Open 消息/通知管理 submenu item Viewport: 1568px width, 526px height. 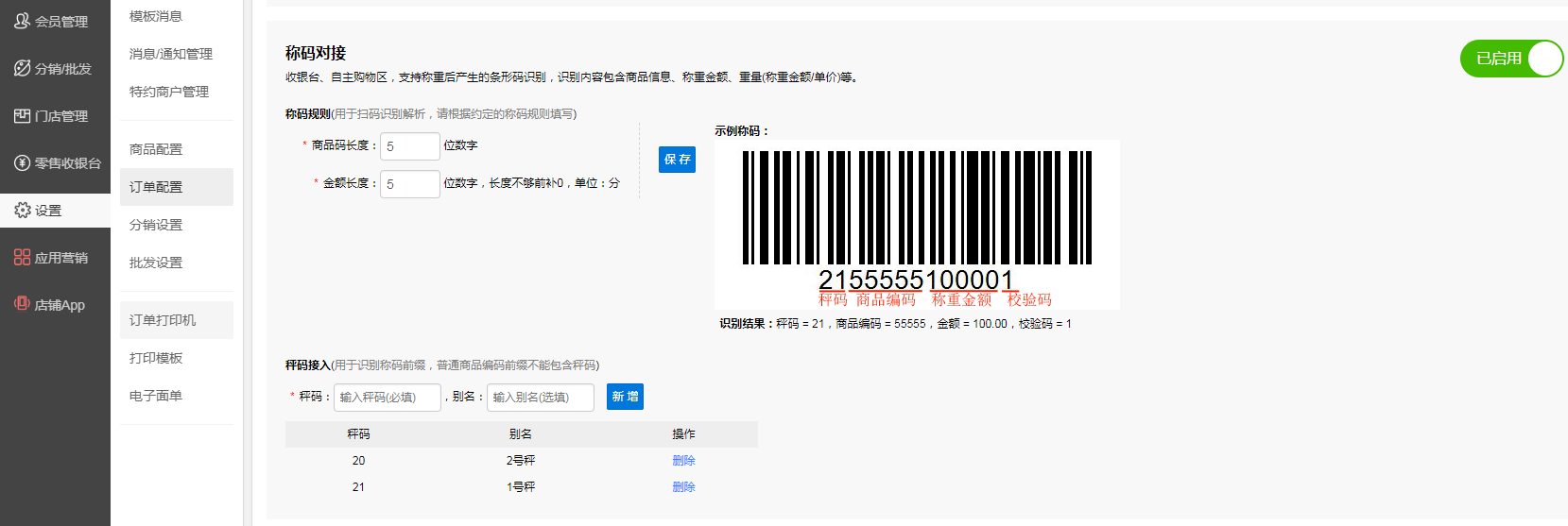[x=171, y=54]
